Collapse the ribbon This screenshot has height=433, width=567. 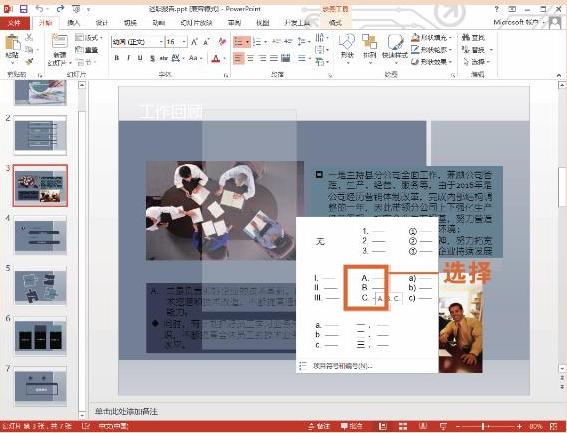(x=559, y=75)
